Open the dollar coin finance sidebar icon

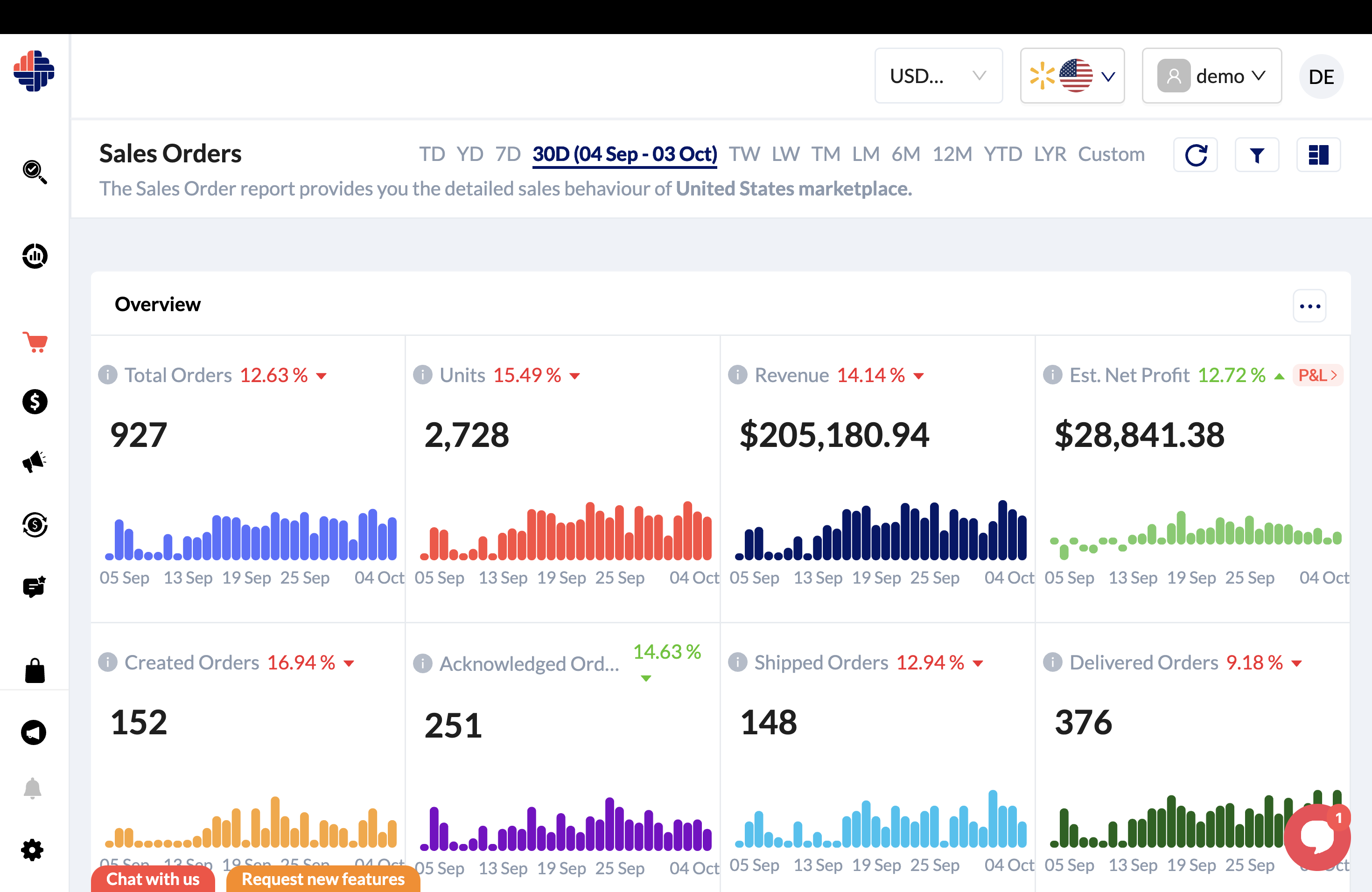click(x=35, y=402)
